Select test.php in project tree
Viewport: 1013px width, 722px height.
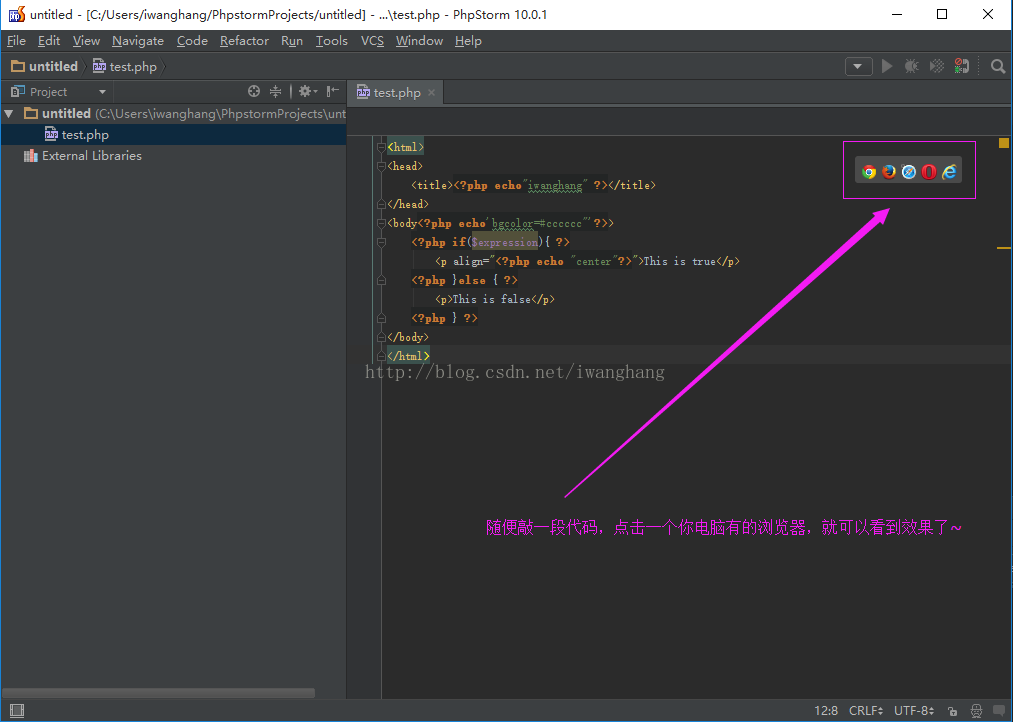[85, 135]
